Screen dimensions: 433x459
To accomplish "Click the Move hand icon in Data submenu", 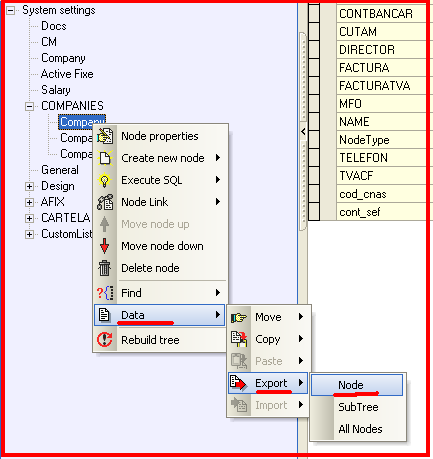I will [239, 317].
